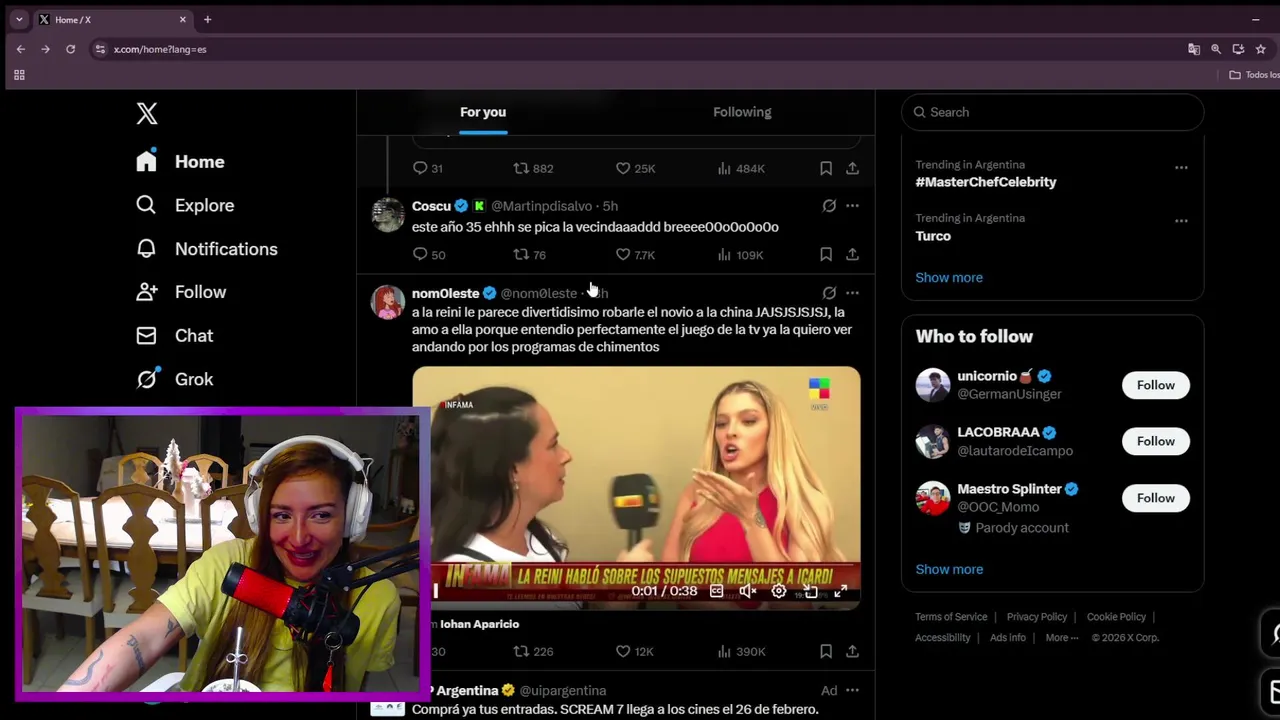Enter fullscreen on the video

pos(841,591)
